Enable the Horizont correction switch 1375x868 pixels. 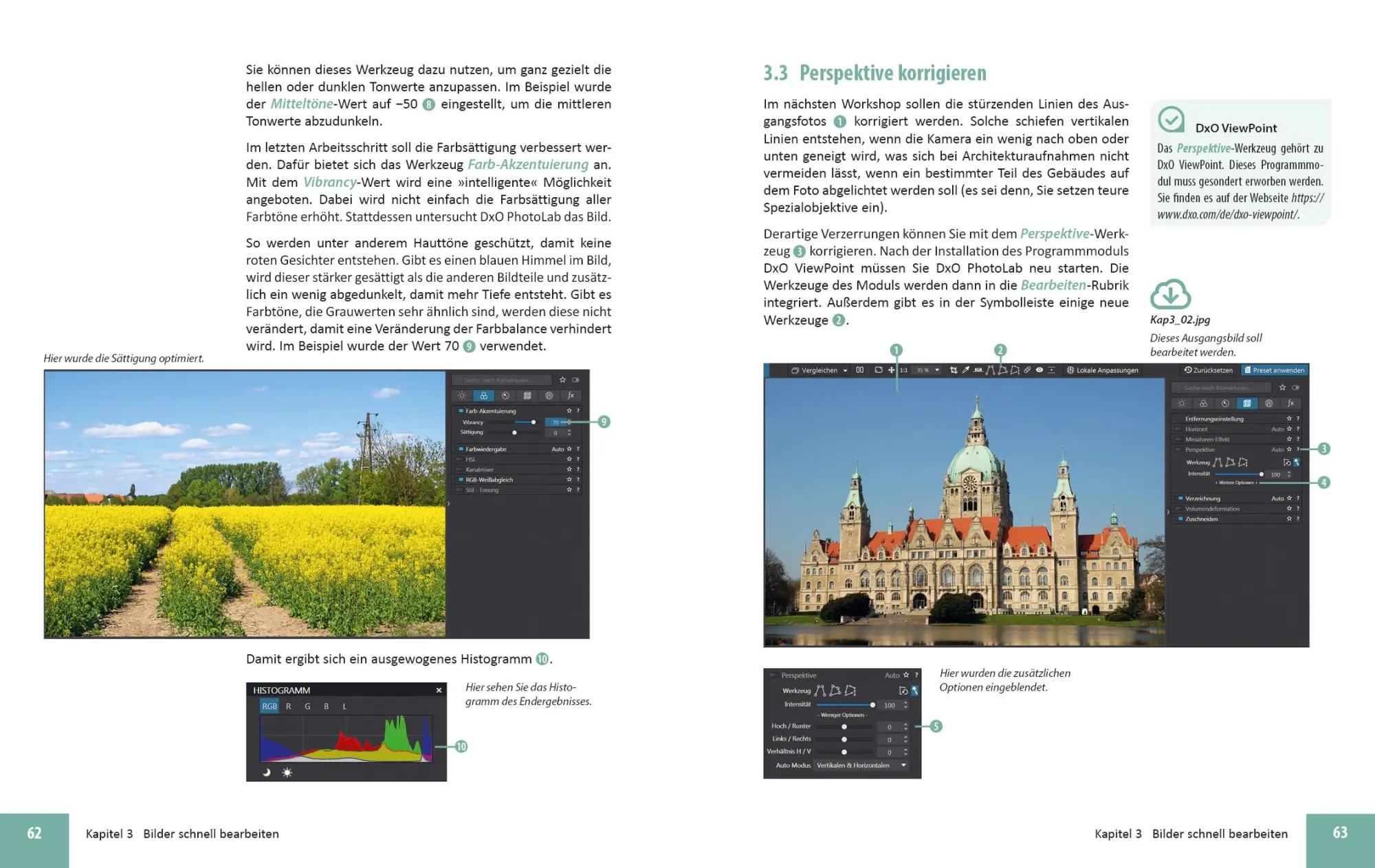(x=1178, y=429)
